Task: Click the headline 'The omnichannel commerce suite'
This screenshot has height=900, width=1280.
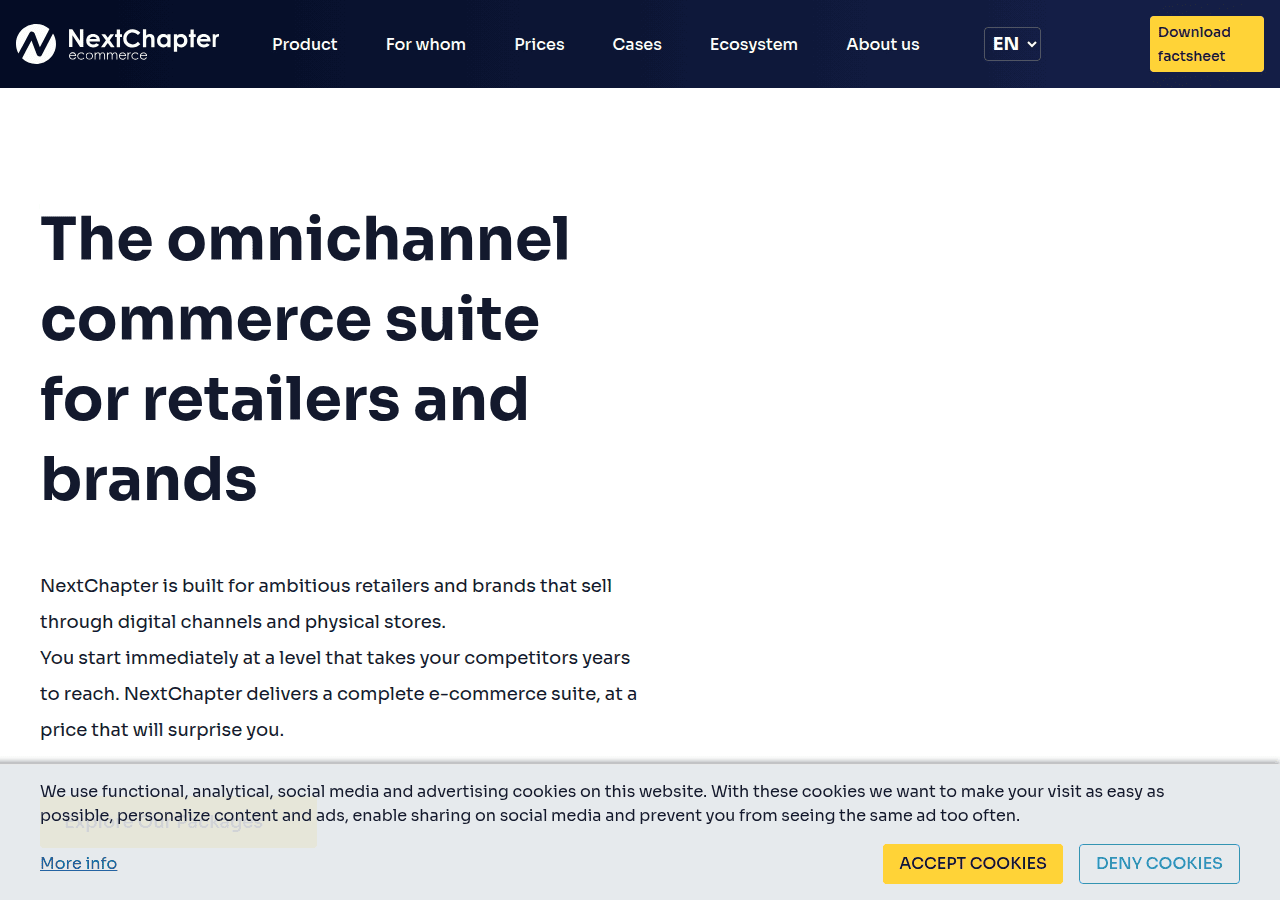Action: [305, 359]
